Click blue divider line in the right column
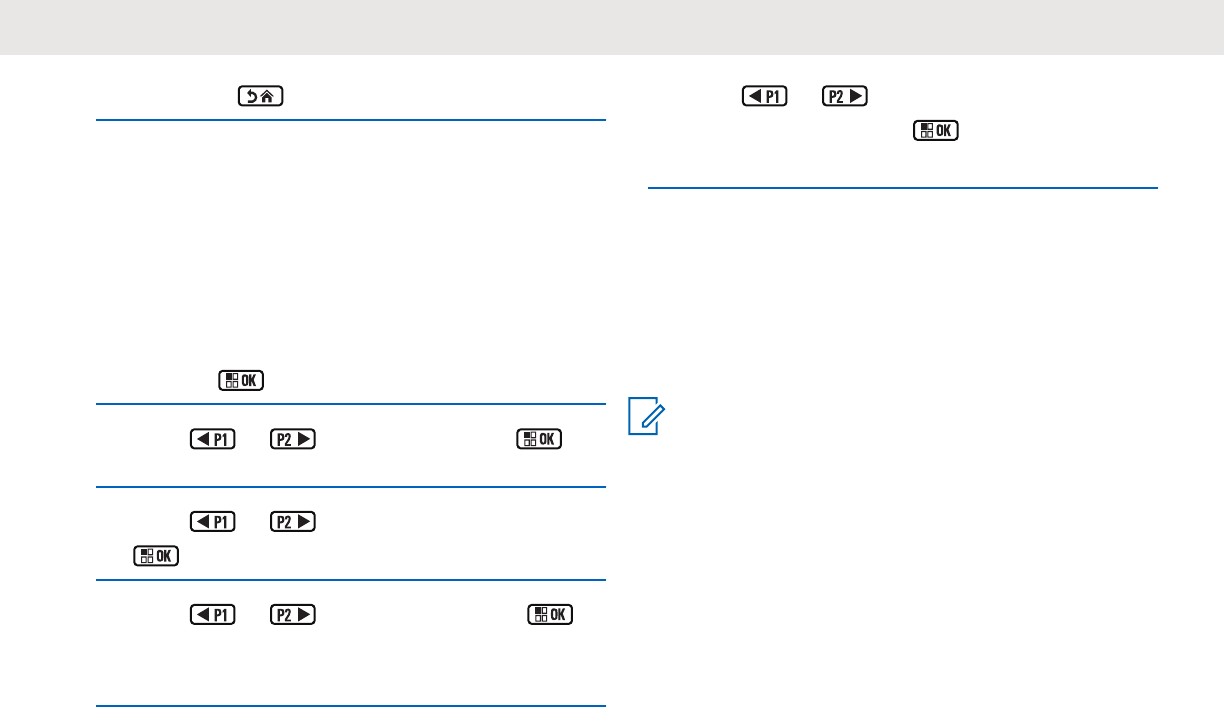The height and width of the screenshot is (707, 1224). (x=902, y=187)
